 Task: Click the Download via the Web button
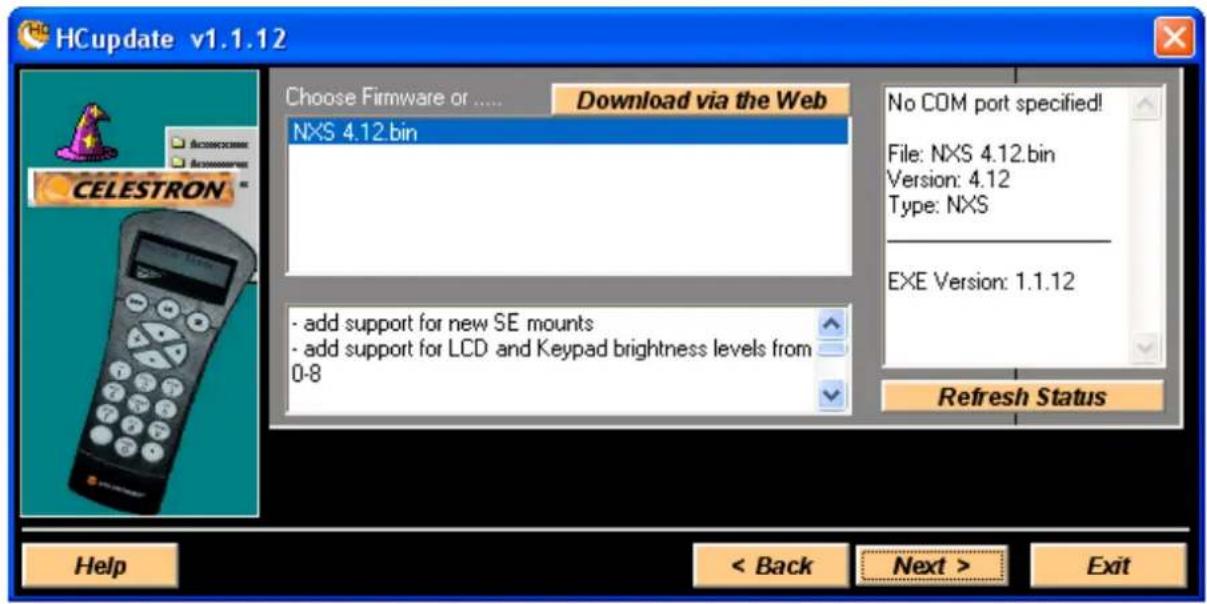[x=701, y=100]
